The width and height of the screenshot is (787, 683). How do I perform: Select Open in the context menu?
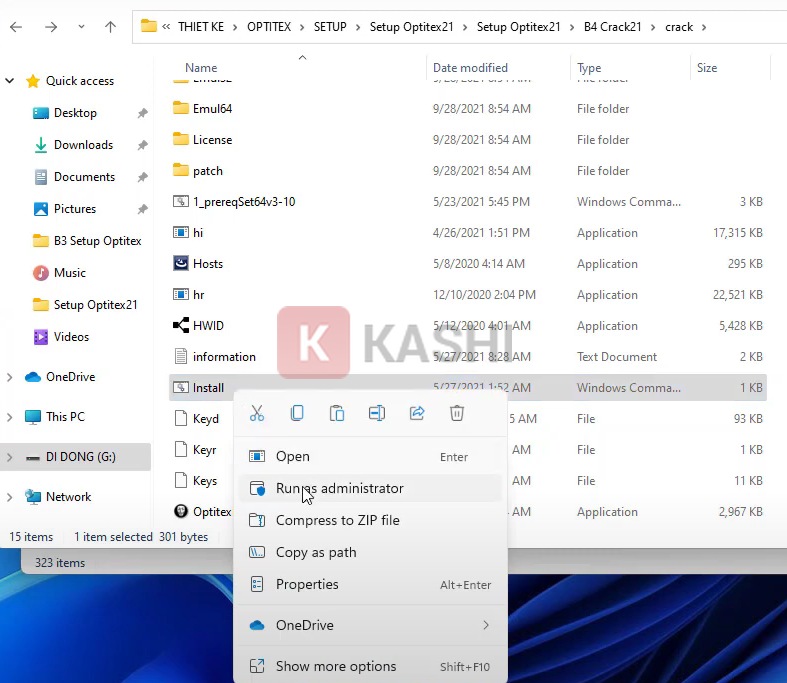pos(370,456)
